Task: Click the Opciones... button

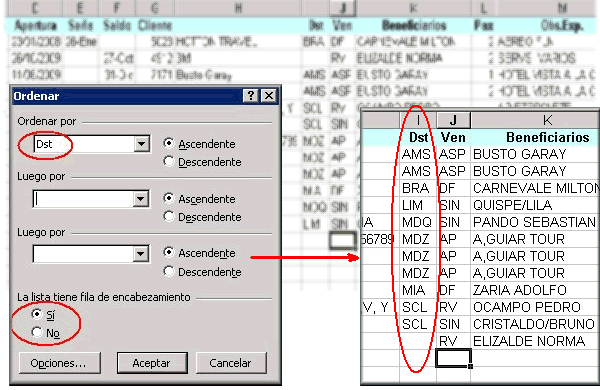Action: point(59,363)
